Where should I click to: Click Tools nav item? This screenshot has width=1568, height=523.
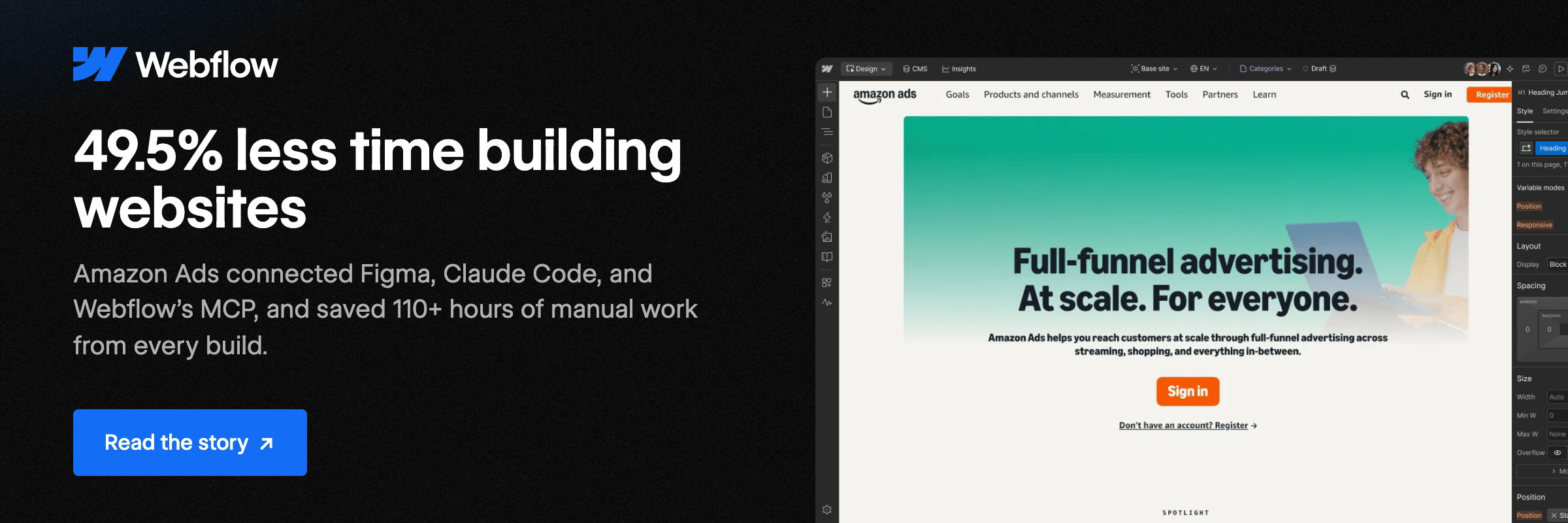(x=1177, y=95)
